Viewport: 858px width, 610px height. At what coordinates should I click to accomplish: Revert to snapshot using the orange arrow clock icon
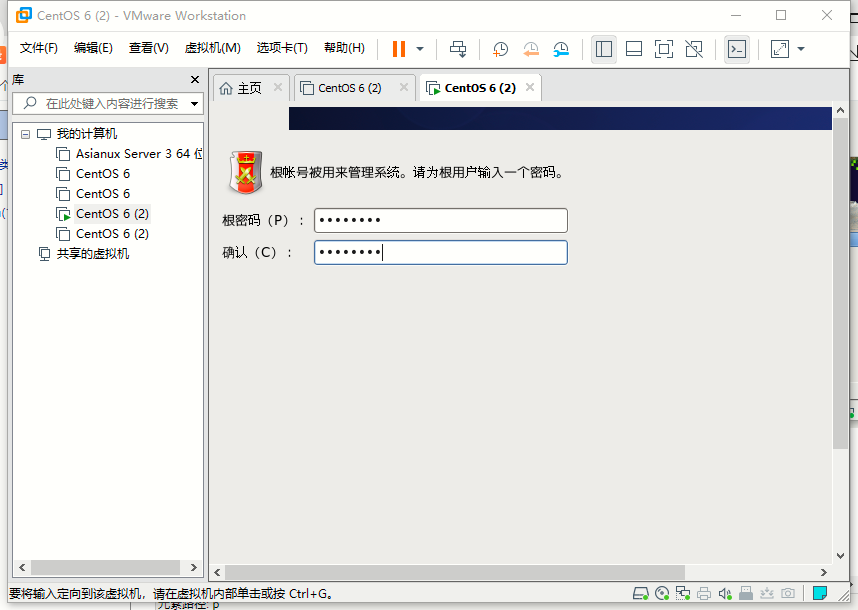tap(530, 49)
